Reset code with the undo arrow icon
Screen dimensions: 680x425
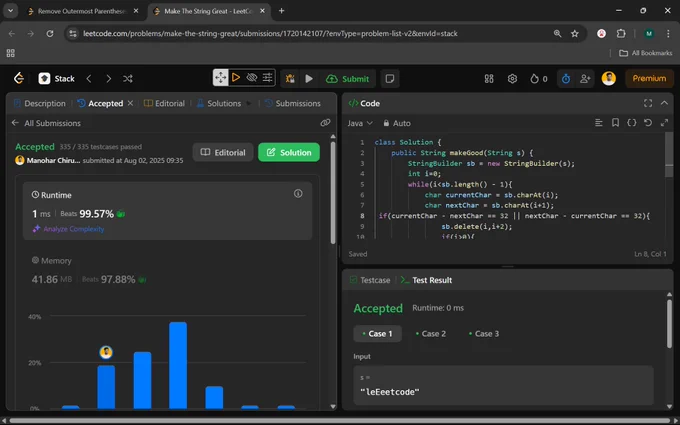648,123
